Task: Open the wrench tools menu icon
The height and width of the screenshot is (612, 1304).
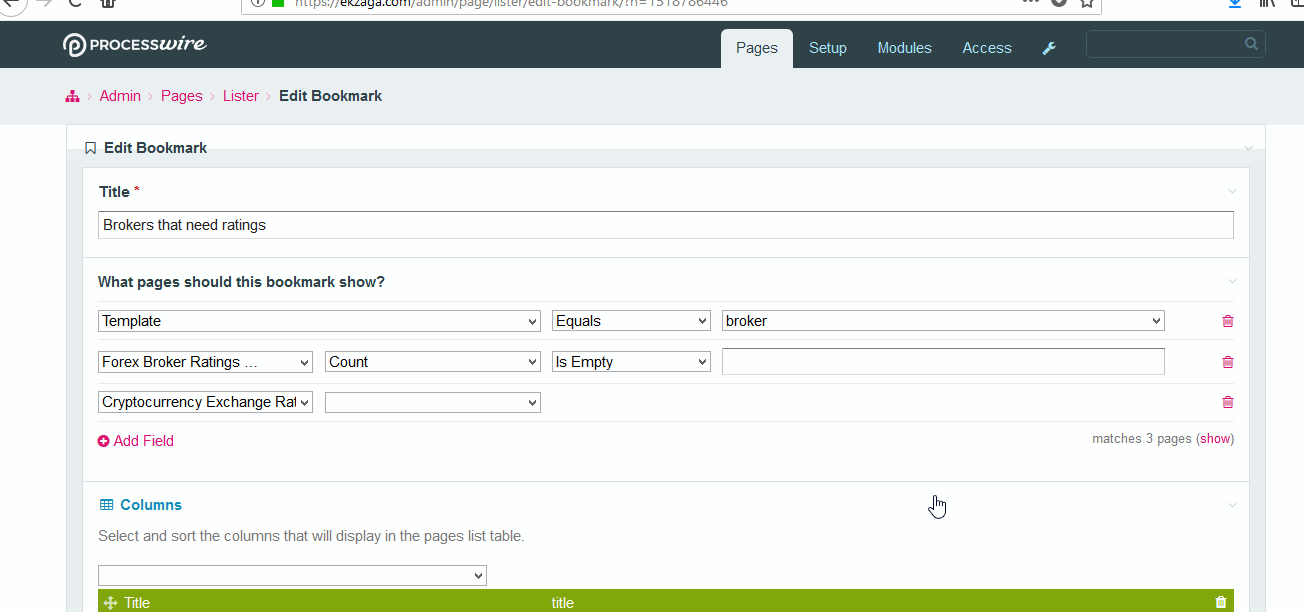Action: [1049, 48]
